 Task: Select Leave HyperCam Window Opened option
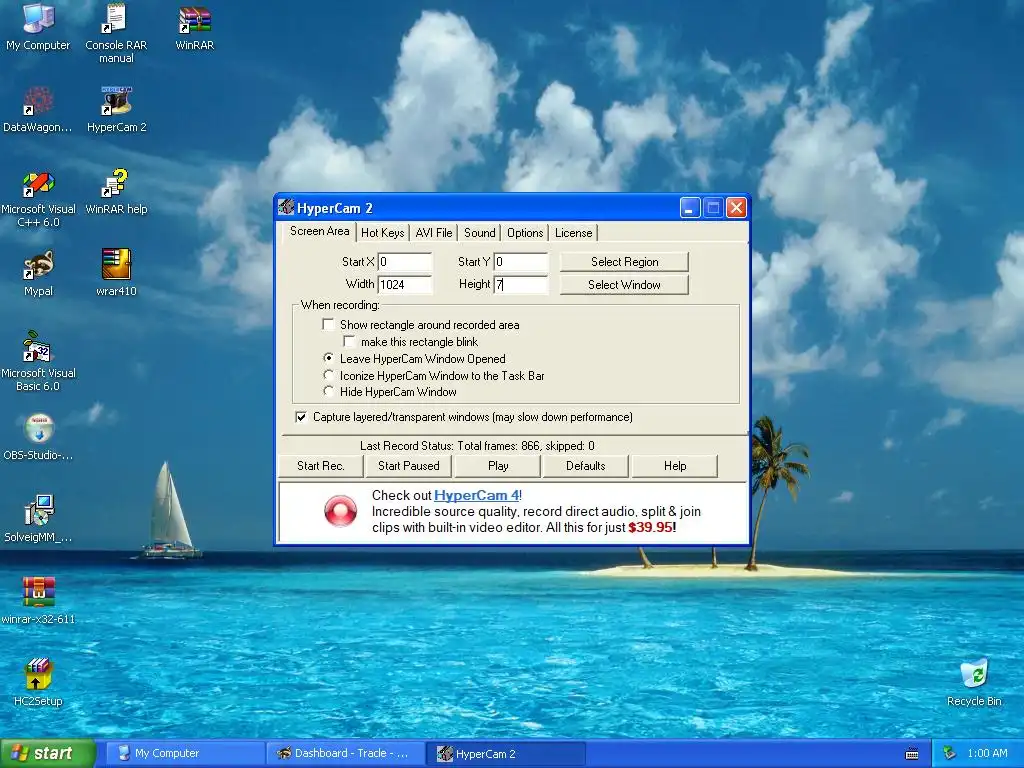coord(328,358)
